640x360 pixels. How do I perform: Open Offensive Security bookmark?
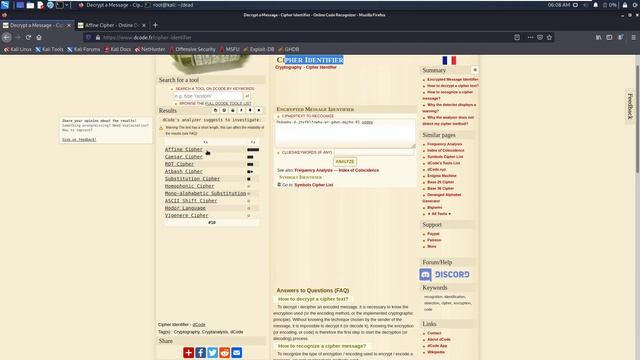coord(192,49)
